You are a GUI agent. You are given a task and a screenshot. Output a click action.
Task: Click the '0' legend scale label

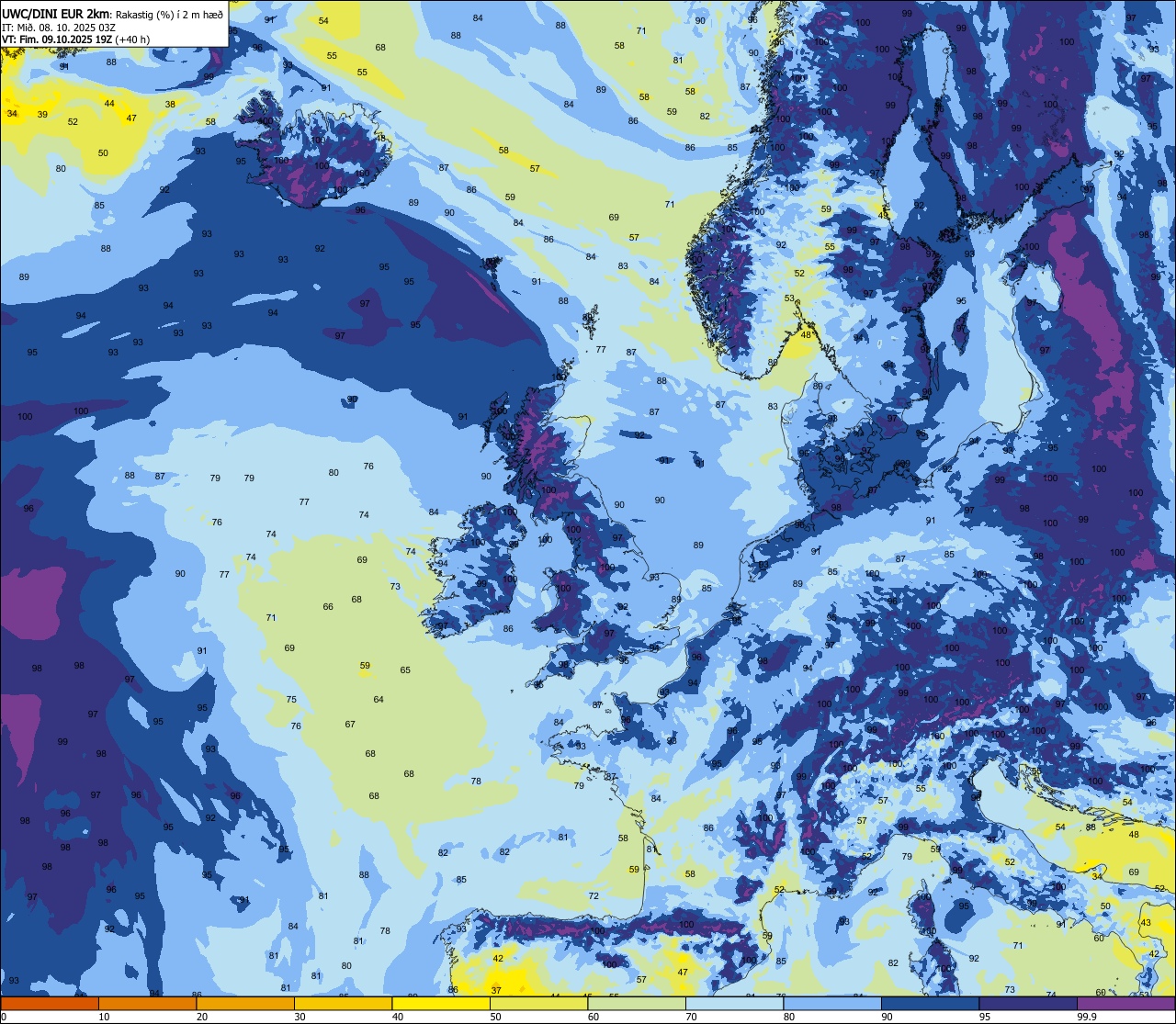pyautogui.click(x=4, y=1018)
